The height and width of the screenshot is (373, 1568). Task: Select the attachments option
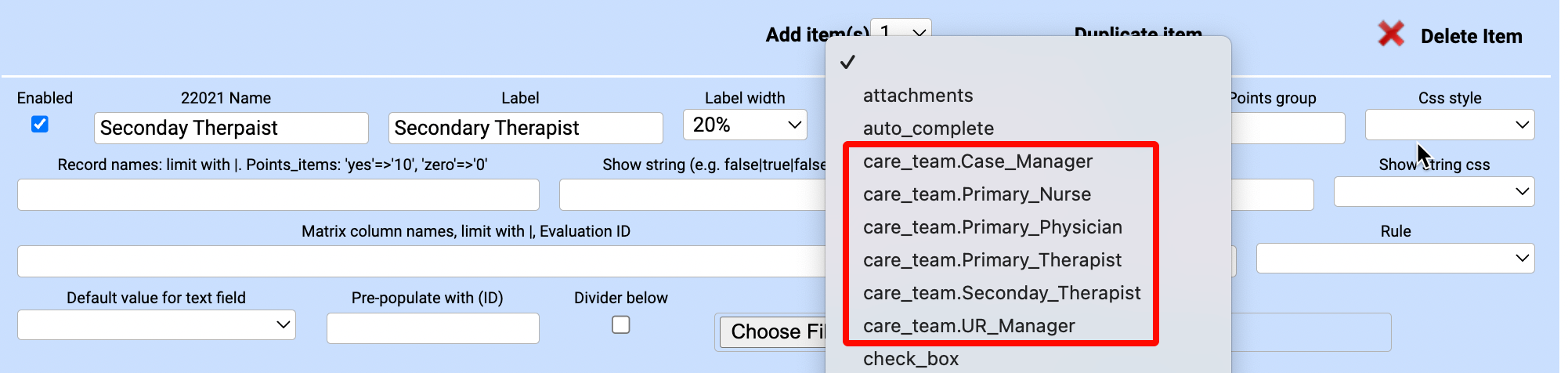[x=918, y=96]
